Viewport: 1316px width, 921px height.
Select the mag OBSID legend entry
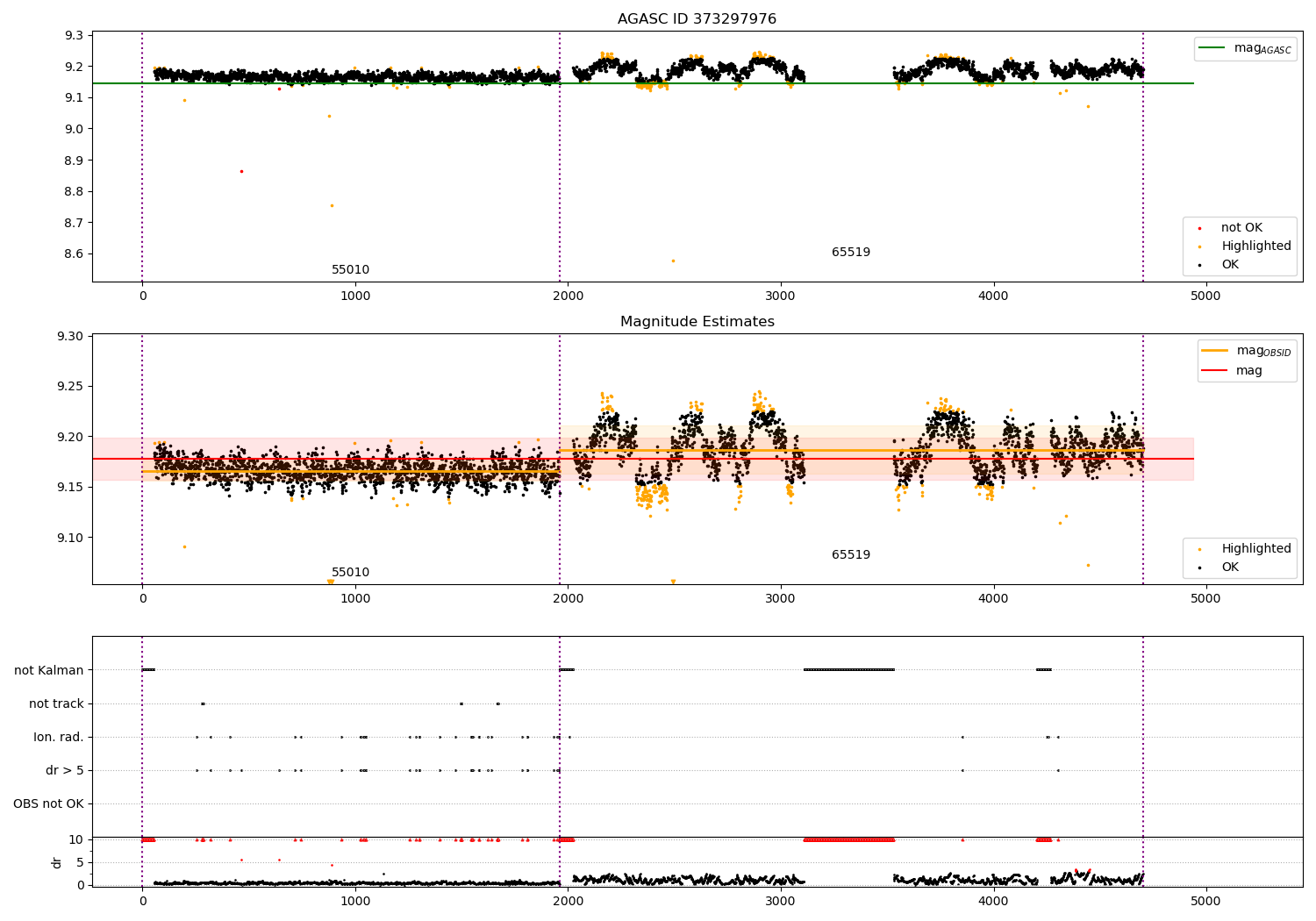pyautogui.click(x=1247, y=351)
